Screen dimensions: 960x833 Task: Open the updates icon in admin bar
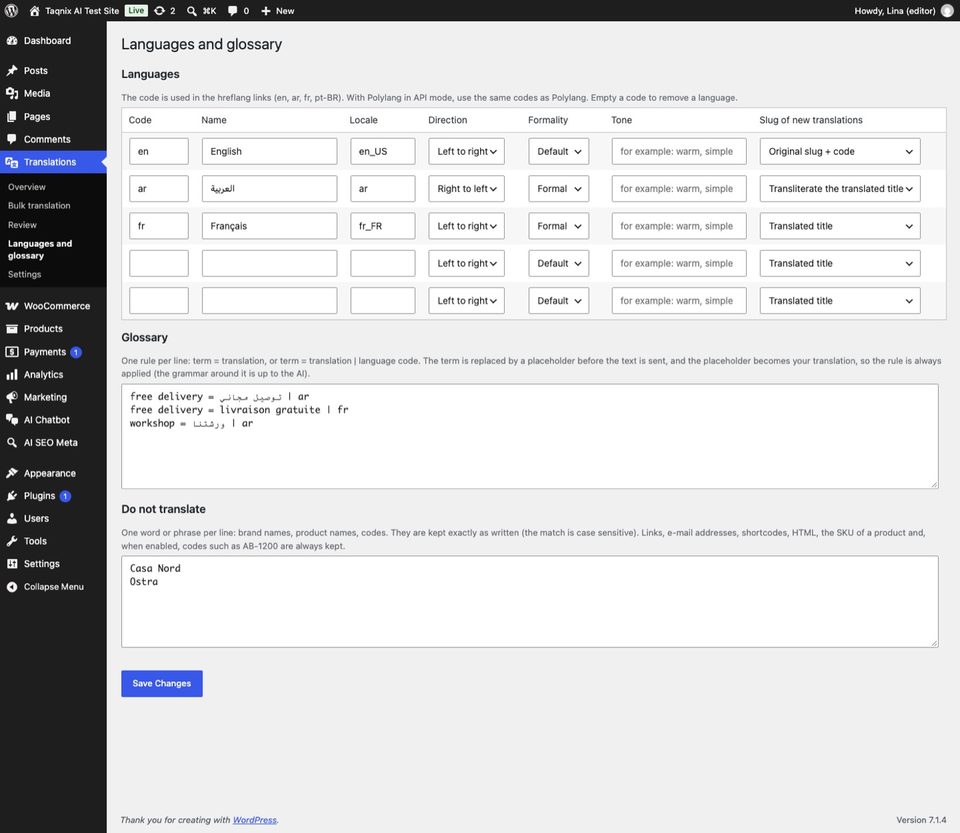pos(159,10)
